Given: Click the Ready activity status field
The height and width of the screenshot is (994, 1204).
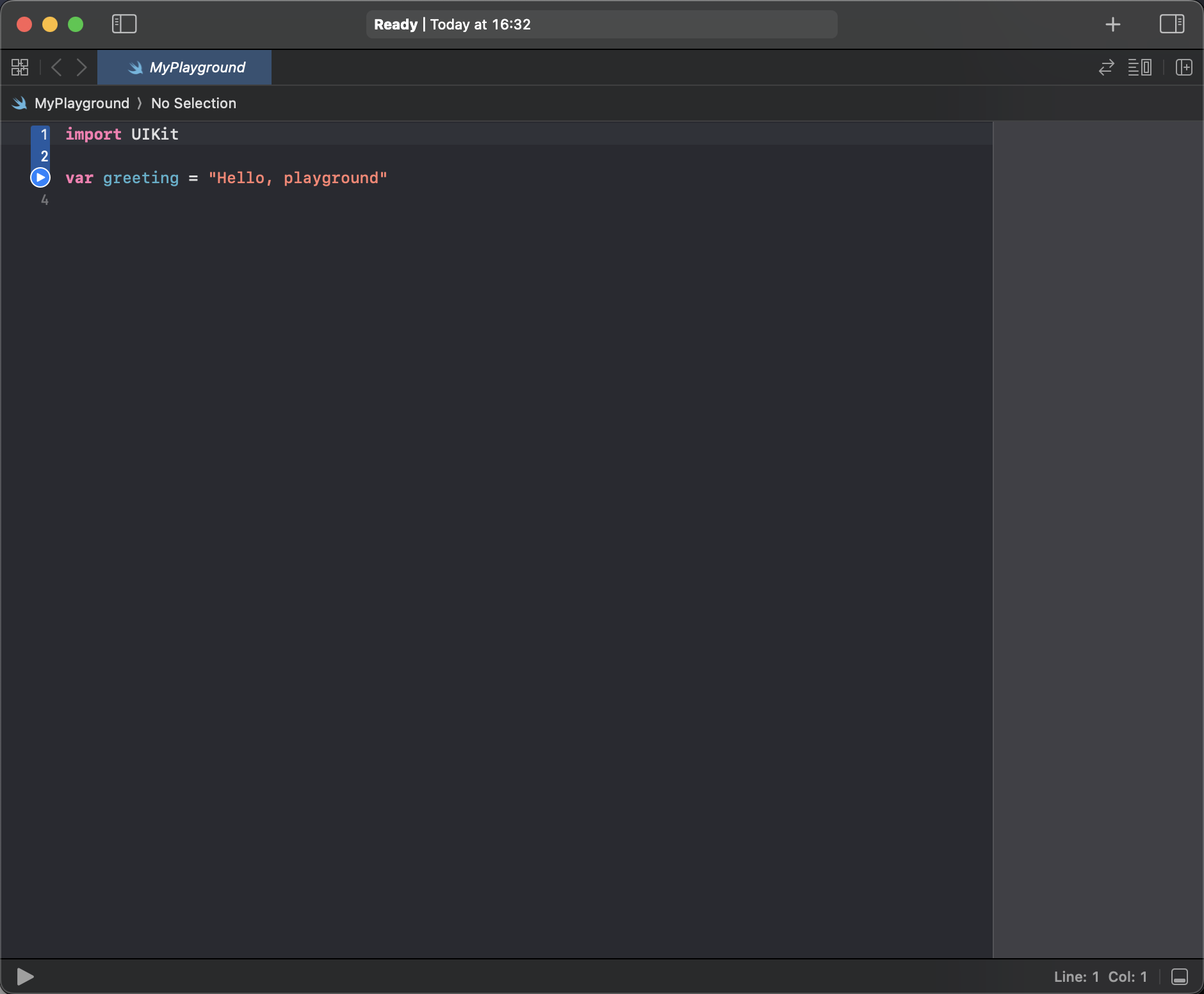Looking at the screenshot, I should pyautogui.click(x=602, y=24).
